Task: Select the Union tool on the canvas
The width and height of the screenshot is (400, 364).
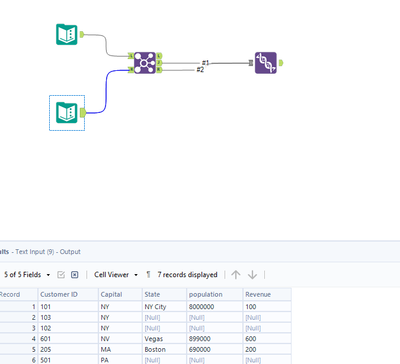Action: tap(266, 63)
